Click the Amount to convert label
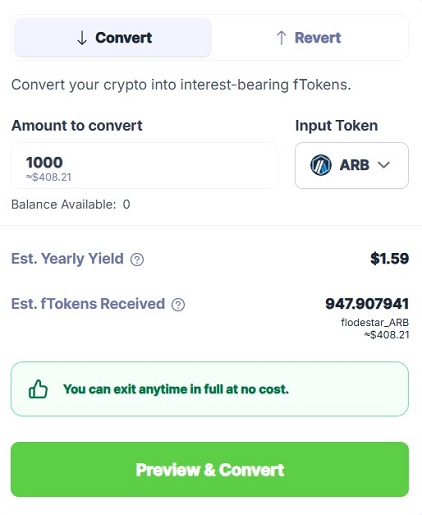Viewport: 422px width, 515px height. (x=77, y=126)
